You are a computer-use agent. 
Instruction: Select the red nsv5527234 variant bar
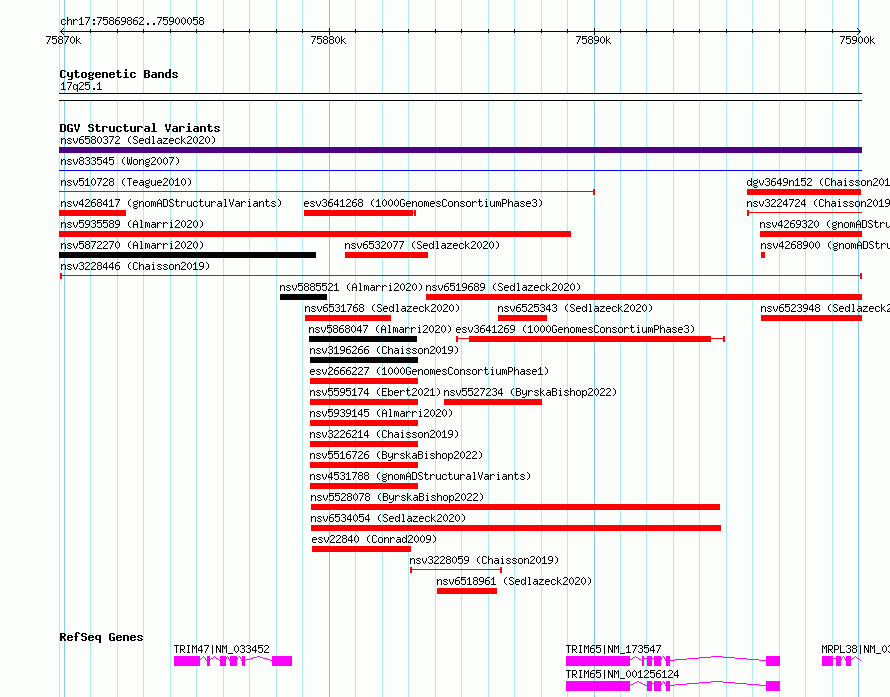pos(493,402)
